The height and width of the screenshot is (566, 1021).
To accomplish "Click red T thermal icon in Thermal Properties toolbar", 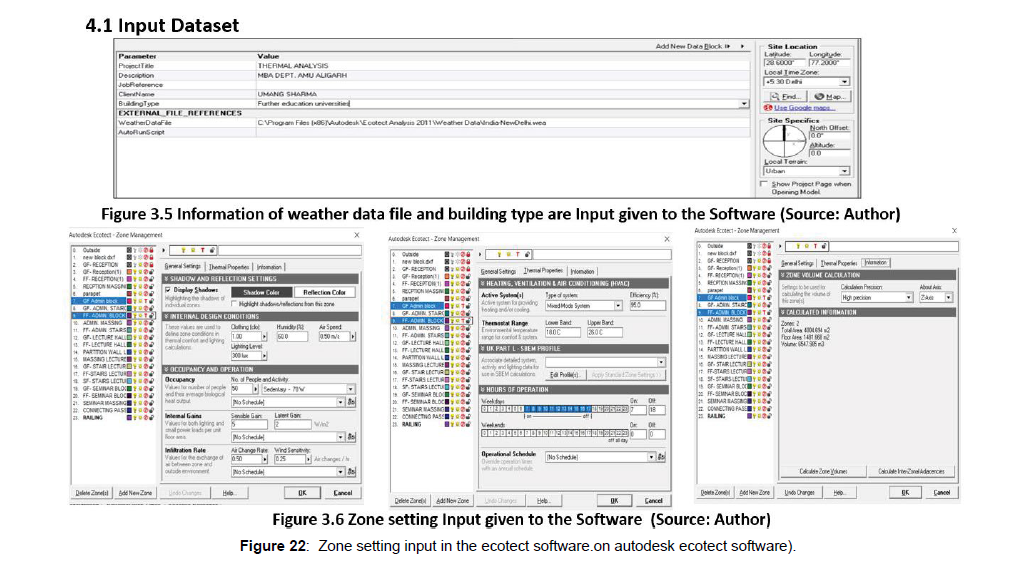I will click(518, 254).
